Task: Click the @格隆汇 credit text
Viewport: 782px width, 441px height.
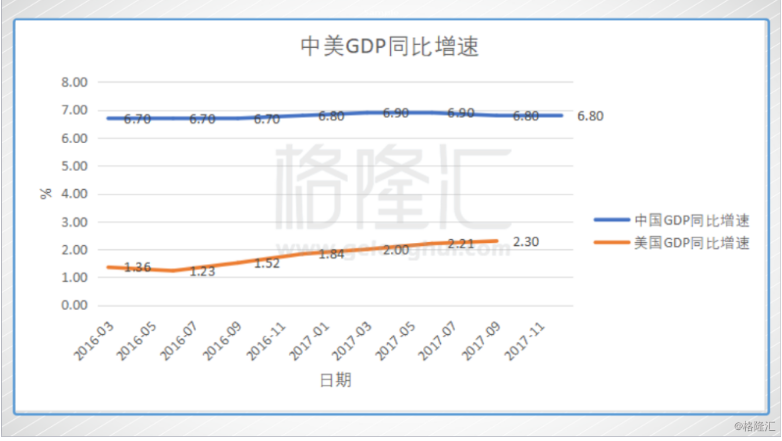Action: click(755, 427)
